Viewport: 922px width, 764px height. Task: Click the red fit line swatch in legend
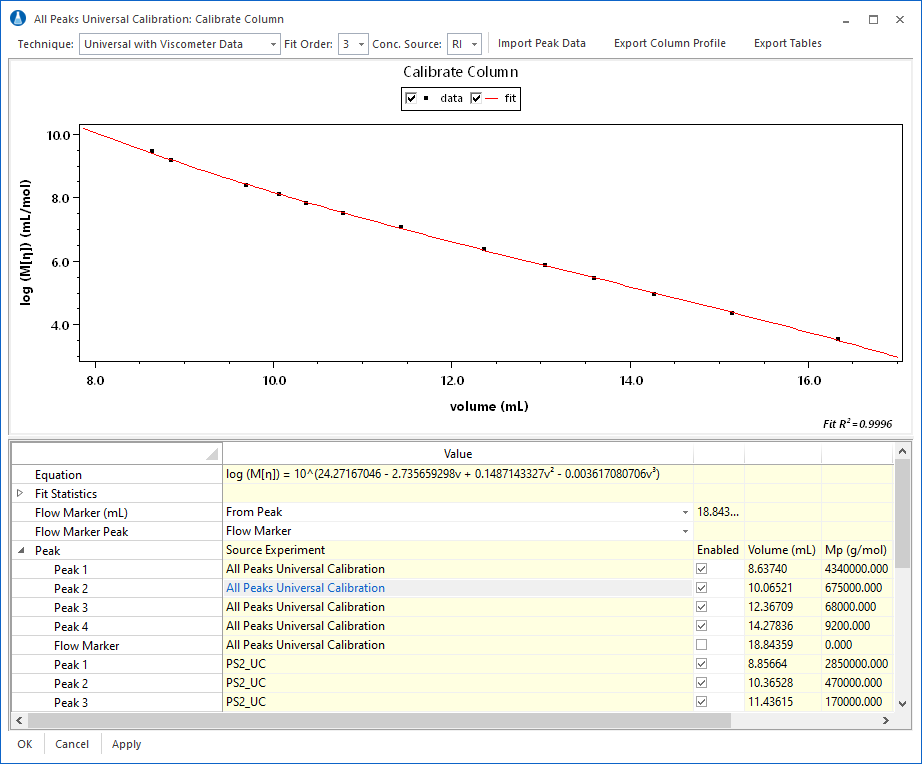coord(492,98)
